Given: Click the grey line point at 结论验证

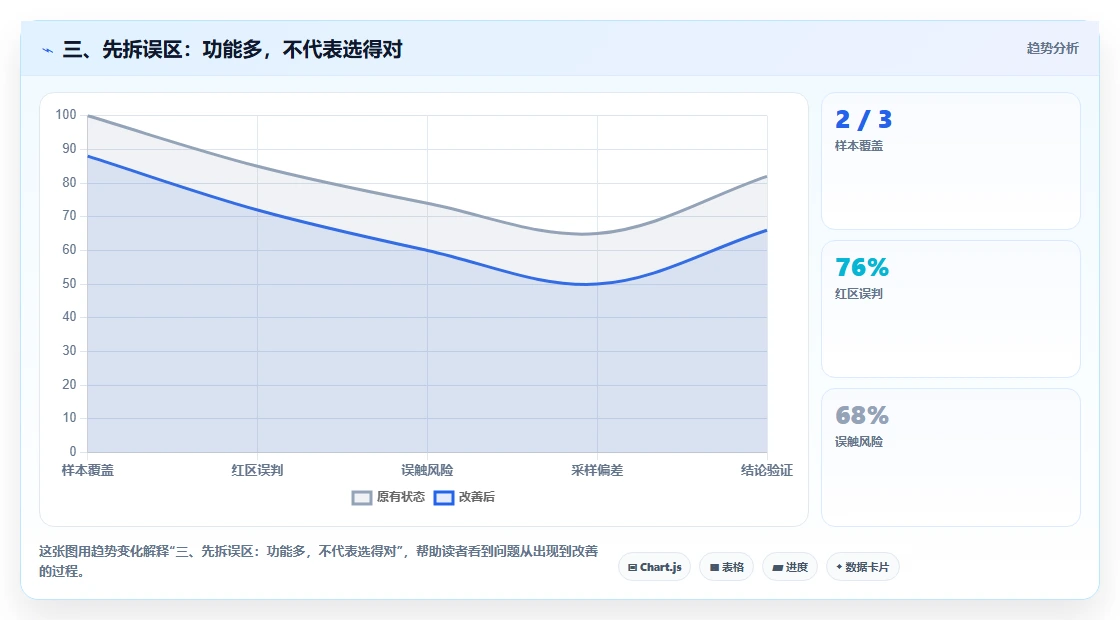Looking at the screenshot, I should pyautogui.click(x=766, y=176).
